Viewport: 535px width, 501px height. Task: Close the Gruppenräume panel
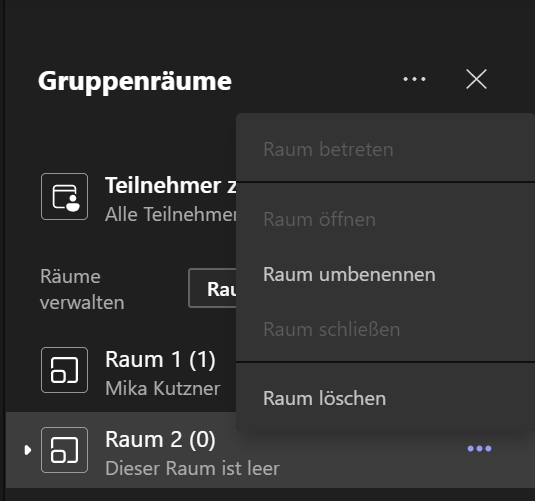point(476,79)
